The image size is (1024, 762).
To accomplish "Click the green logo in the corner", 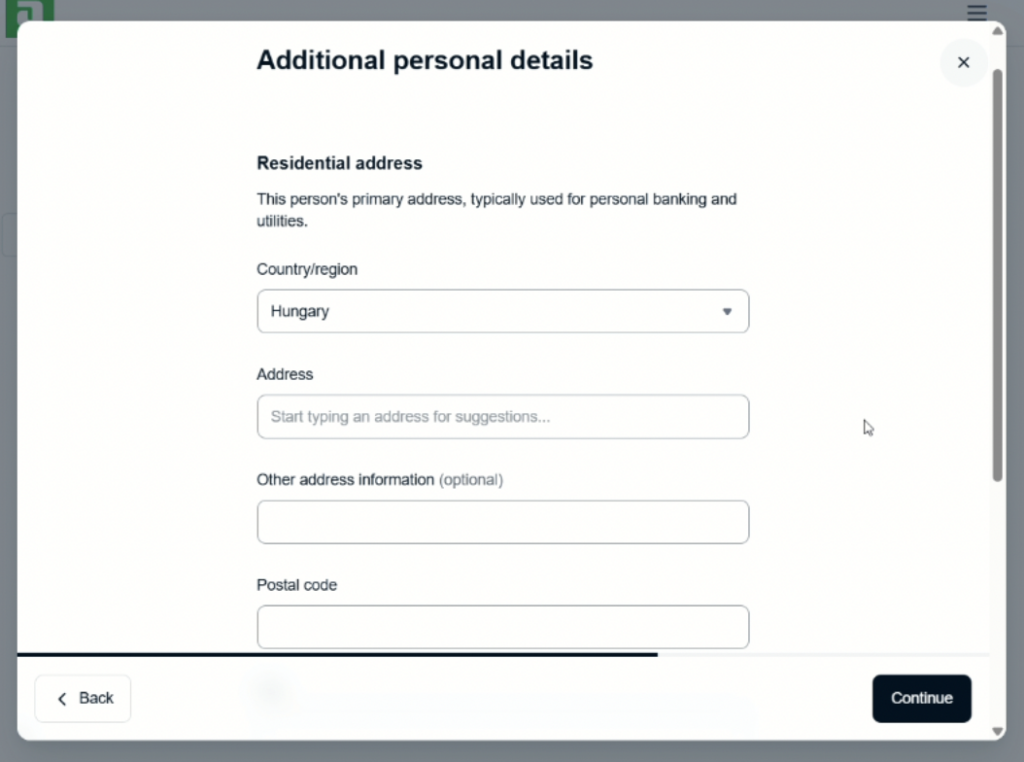I will [x=29, y=12].
